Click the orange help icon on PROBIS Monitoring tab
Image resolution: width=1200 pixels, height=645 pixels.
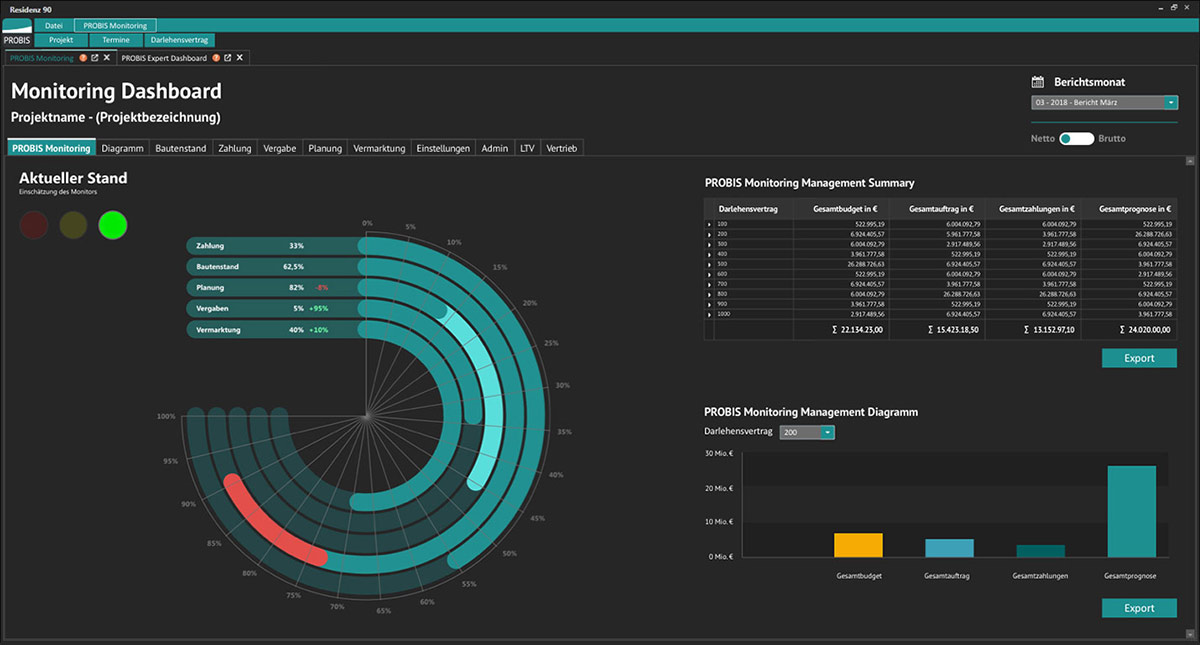pos(83,58)
